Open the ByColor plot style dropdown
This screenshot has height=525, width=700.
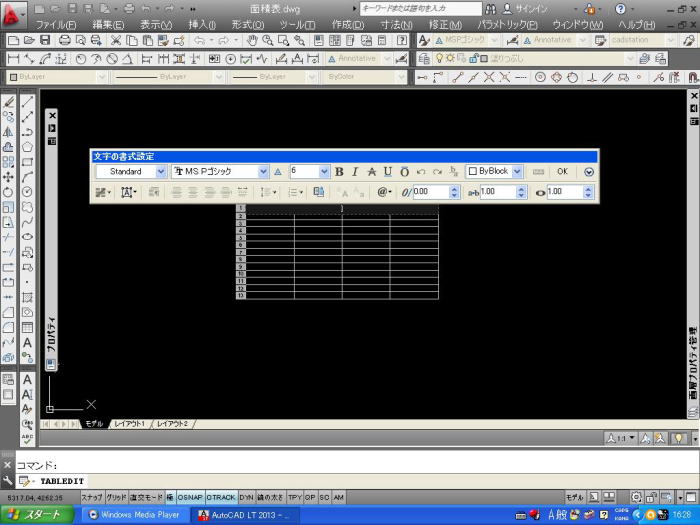point(401,77)
